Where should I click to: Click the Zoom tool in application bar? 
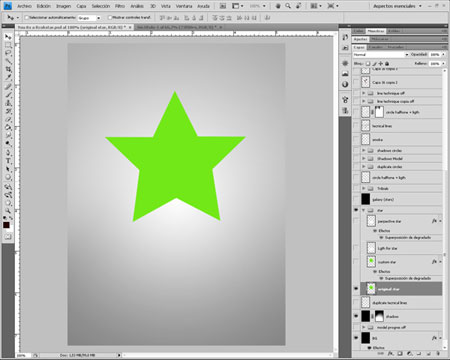288,6
